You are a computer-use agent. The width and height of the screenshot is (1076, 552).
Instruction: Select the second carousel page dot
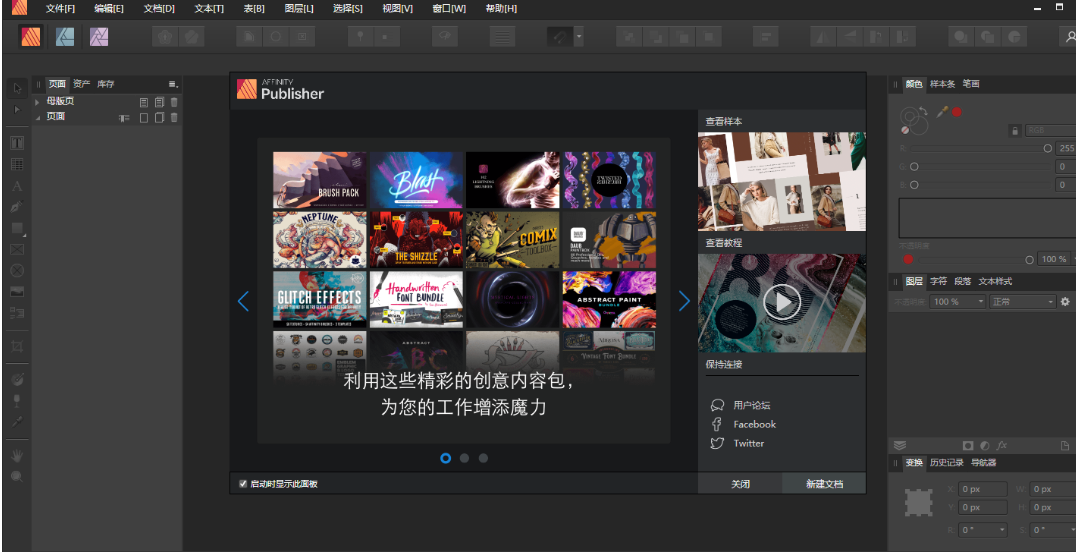(465, 458)
